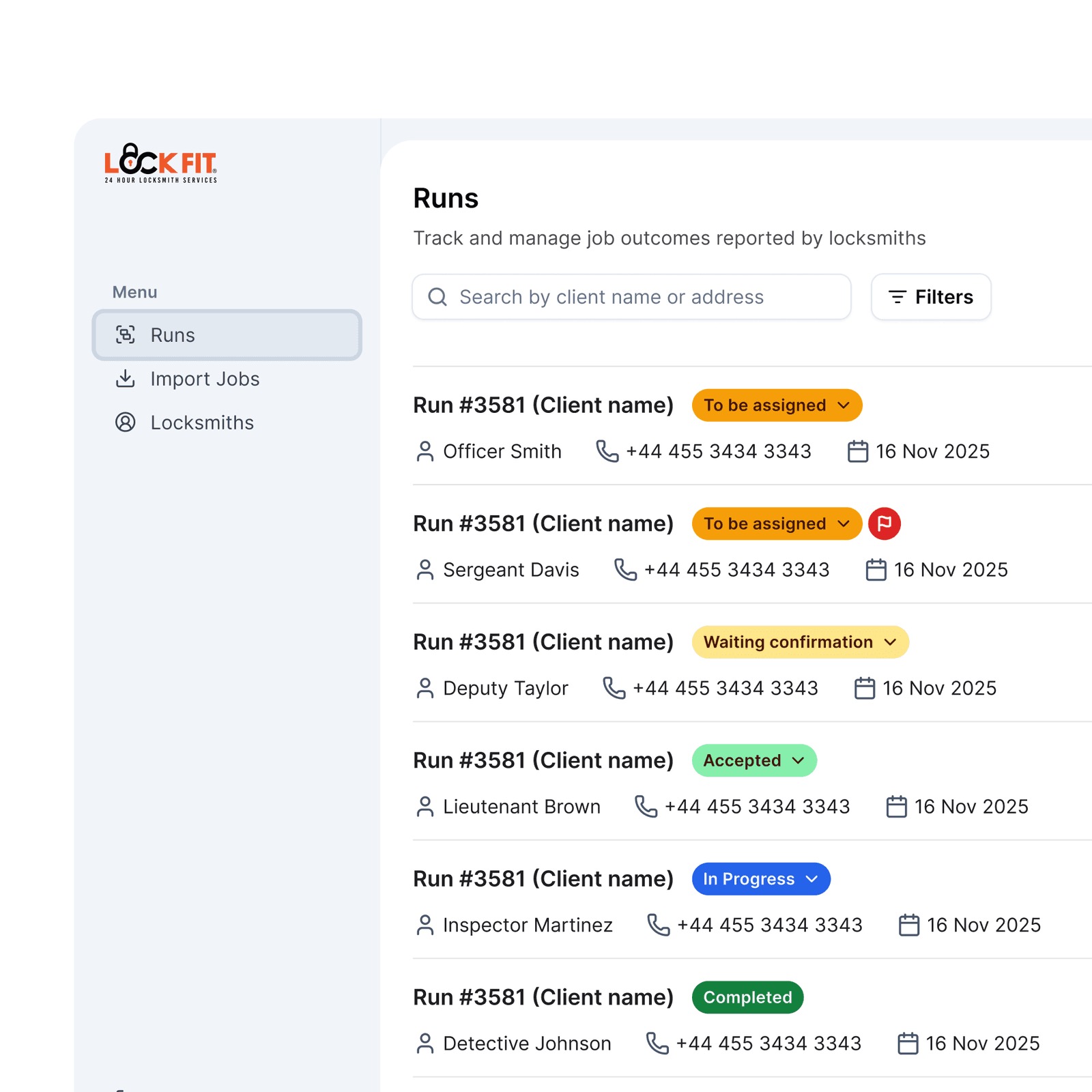Click the person icon beside Sergeant Davis
1092x1092 pixels.
coord(425,570)
